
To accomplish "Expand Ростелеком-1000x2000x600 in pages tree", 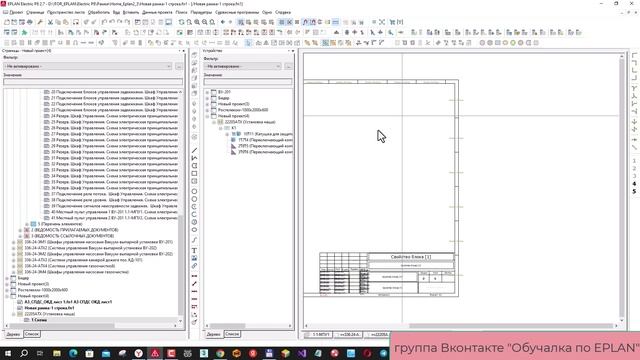I will click(7, 290).
